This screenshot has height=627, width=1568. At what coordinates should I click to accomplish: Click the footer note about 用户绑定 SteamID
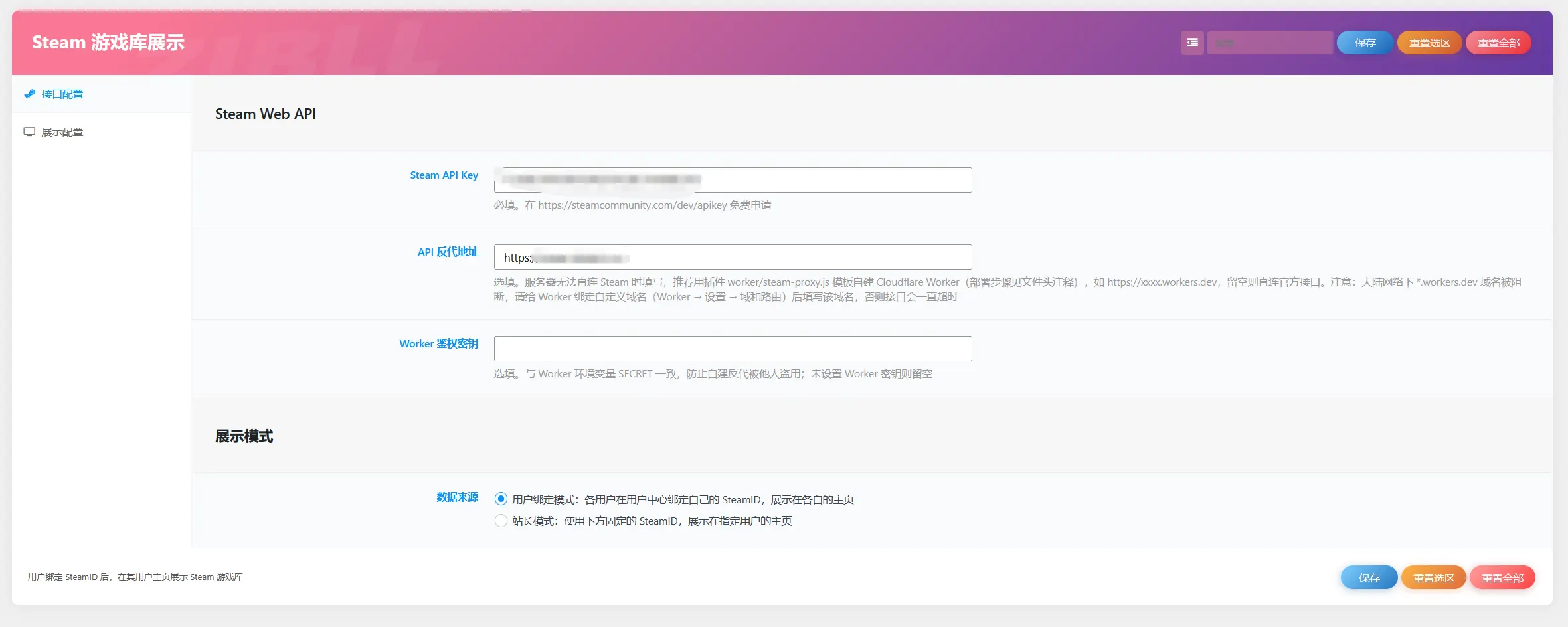(x=135, y=577)
